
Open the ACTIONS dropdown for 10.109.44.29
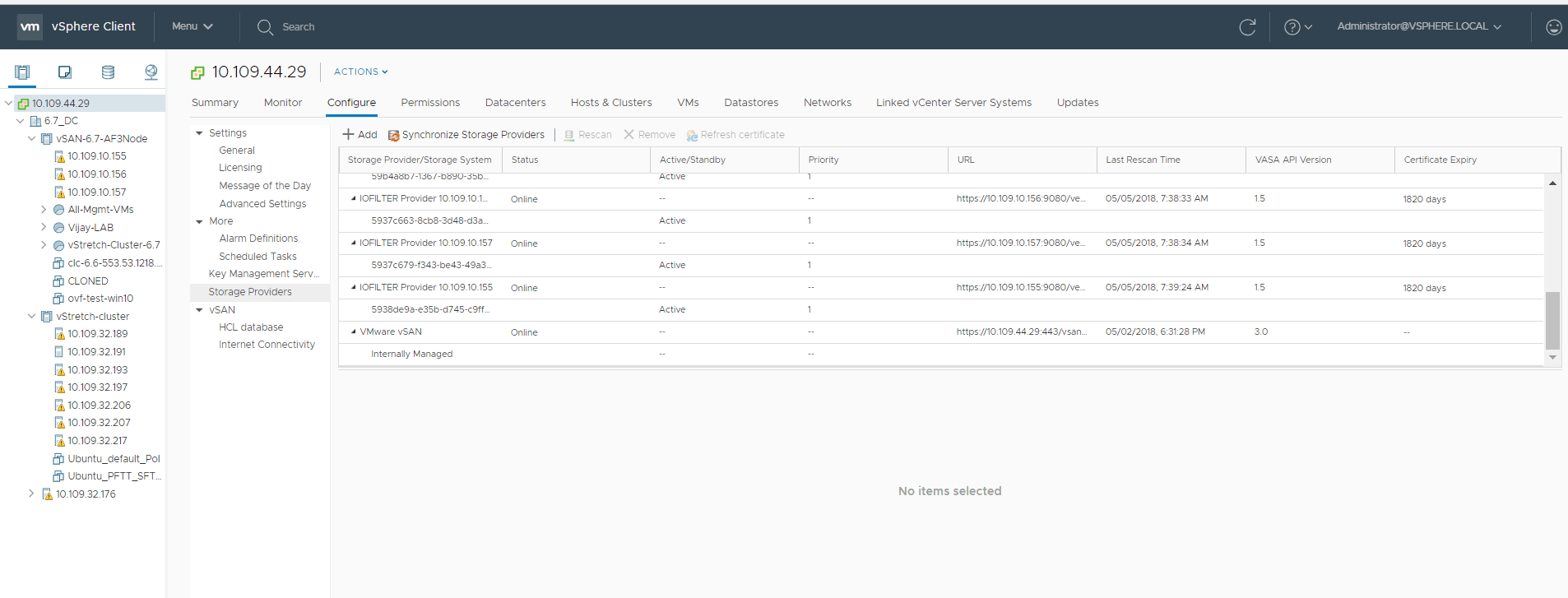(360, 72)
